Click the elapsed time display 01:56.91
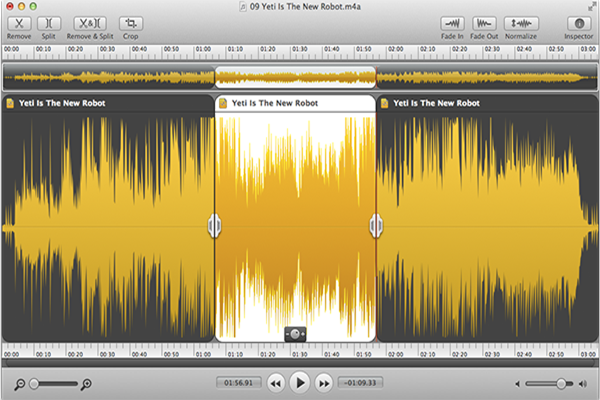Image resolution: width=600 pixels, height=400 pixels. click(237, 382)
